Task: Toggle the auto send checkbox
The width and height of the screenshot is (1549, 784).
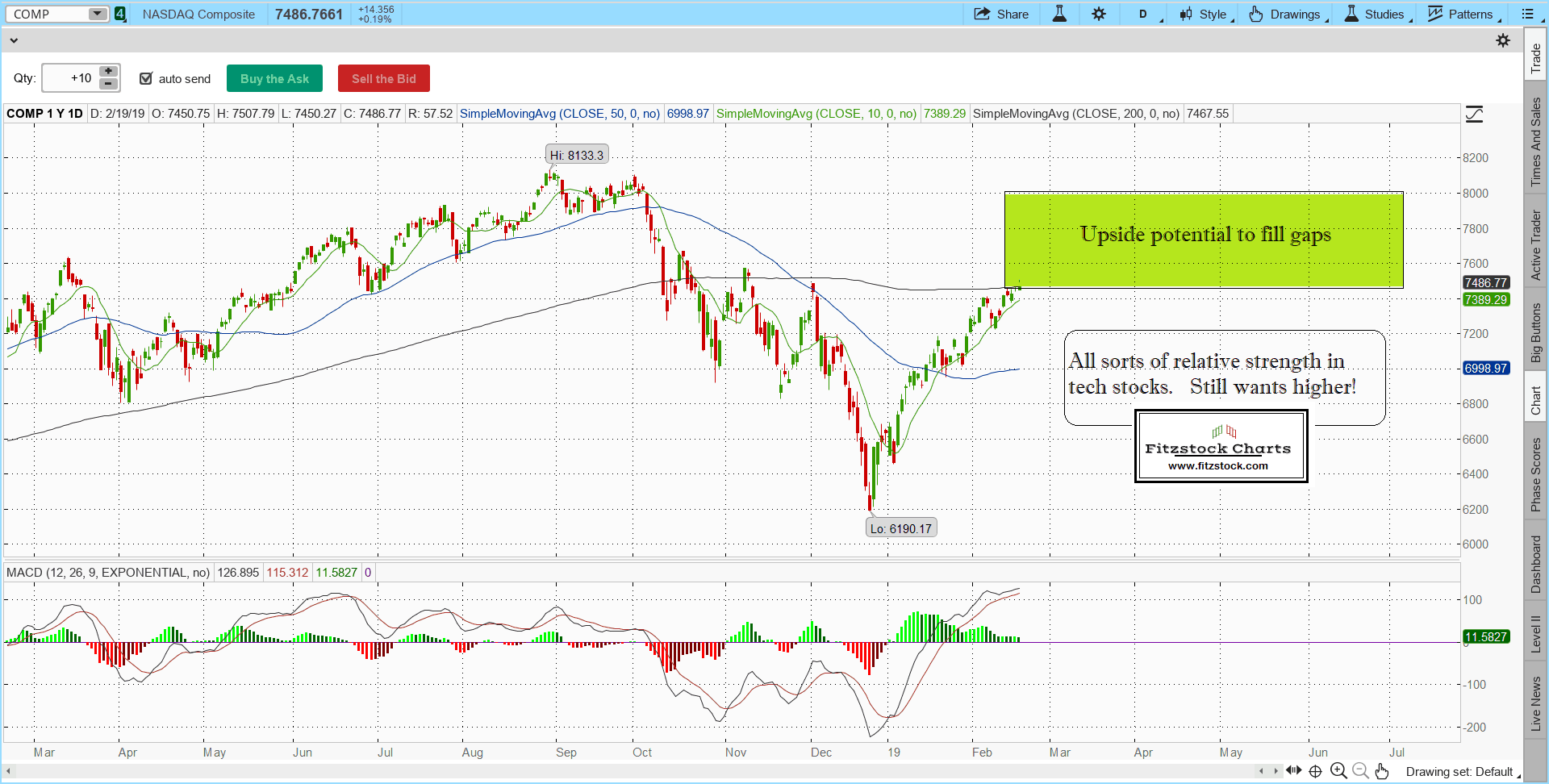Action: pos(146,78)
